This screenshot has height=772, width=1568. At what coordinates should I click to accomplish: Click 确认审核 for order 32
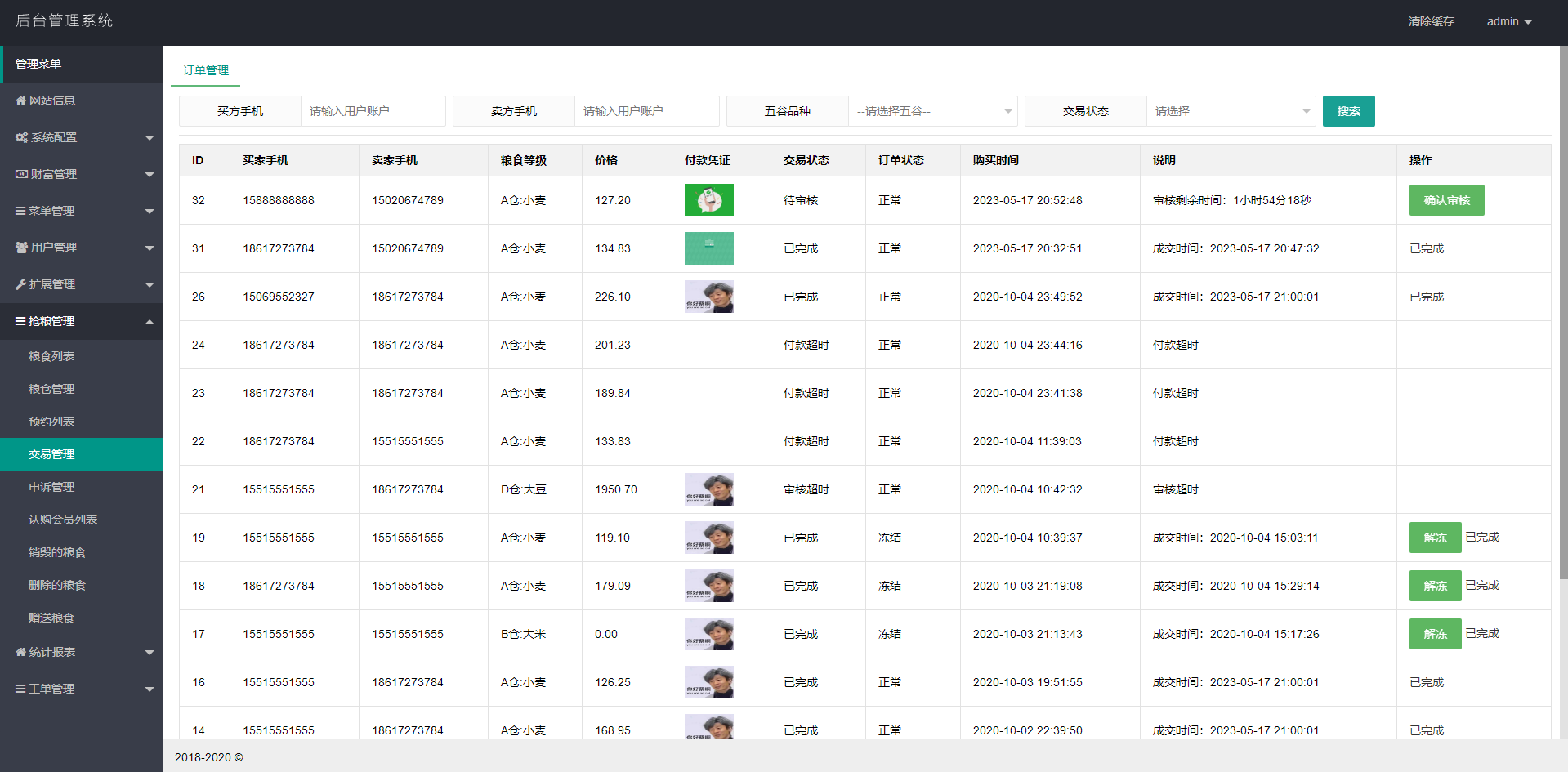click(x=1446, y=200)
